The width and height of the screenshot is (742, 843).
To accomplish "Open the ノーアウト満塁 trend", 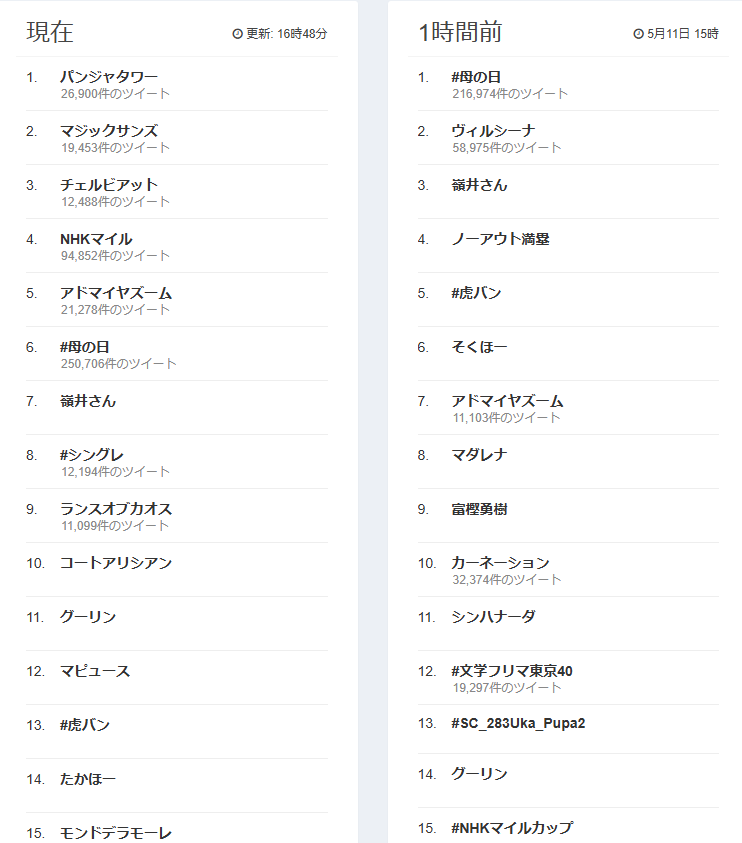I will tap(500, 239).
